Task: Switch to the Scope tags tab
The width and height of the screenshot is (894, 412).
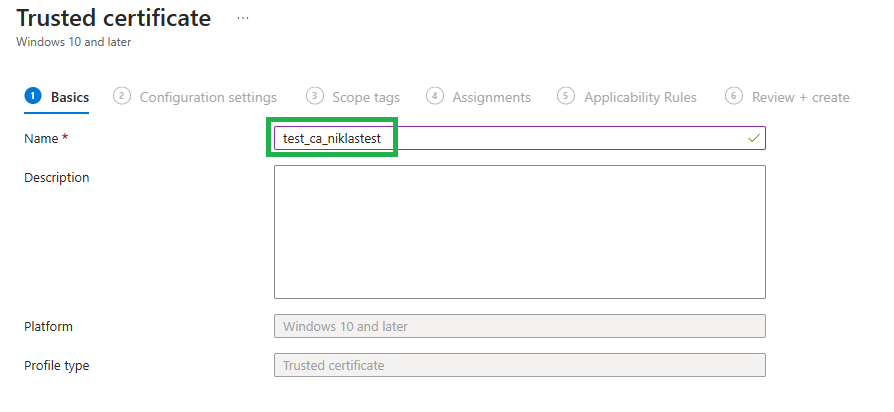Action: (x=366, y=97)
